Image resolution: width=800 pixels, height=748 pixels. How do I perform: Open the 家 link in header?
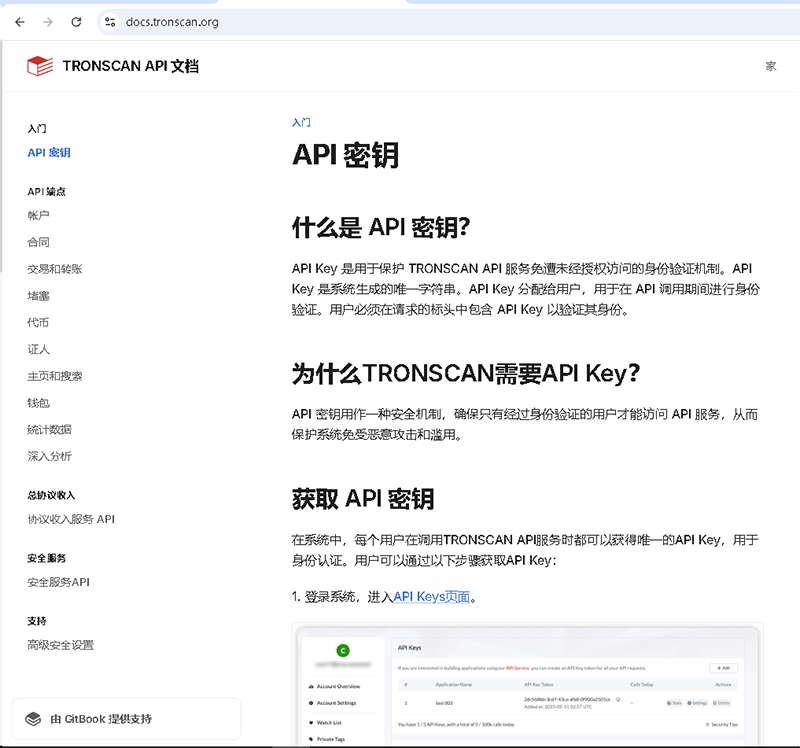click(x=770, y=66)
